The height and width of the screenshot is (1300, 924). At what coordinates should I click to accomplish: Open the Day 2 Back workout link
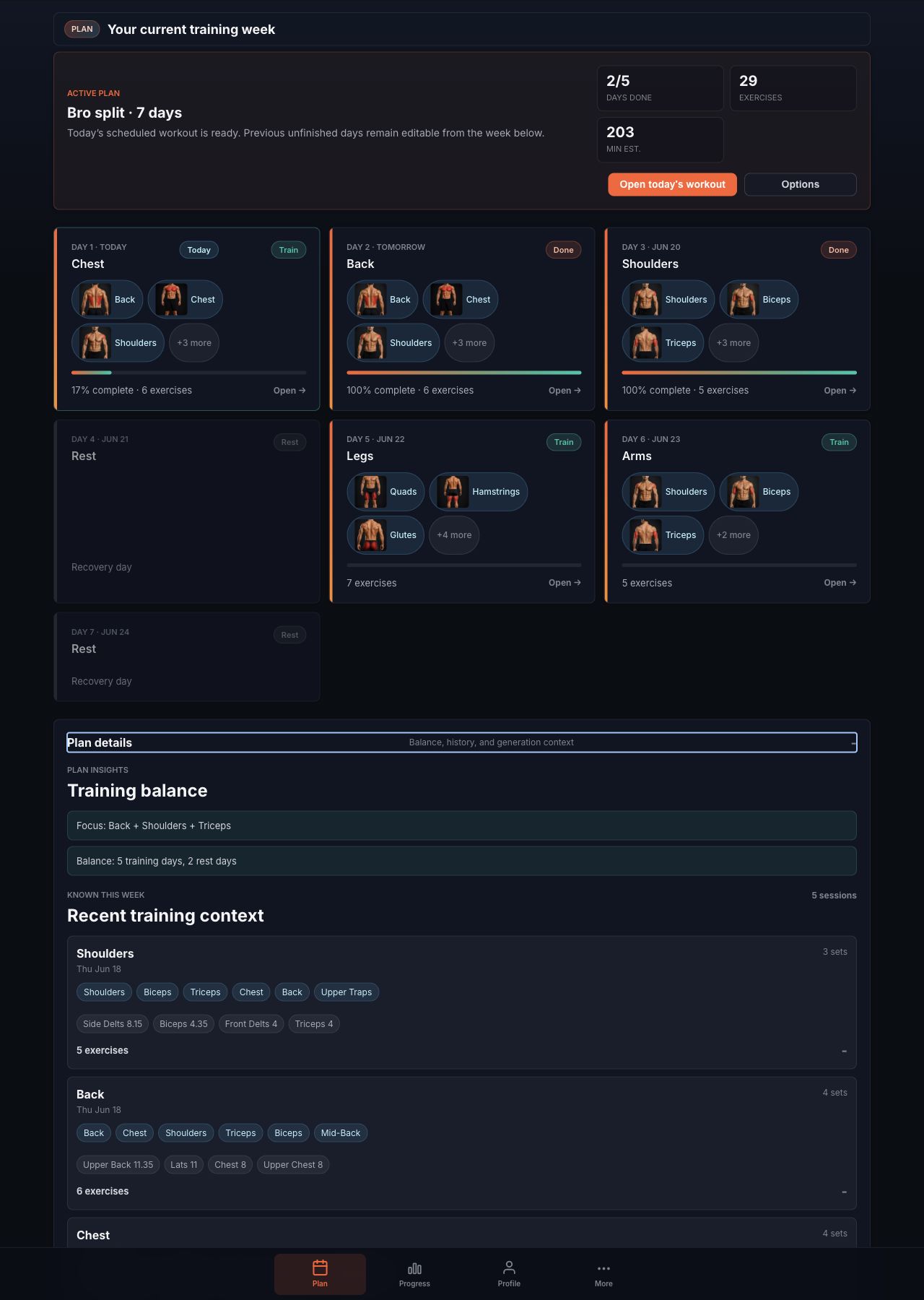point(565,390)
